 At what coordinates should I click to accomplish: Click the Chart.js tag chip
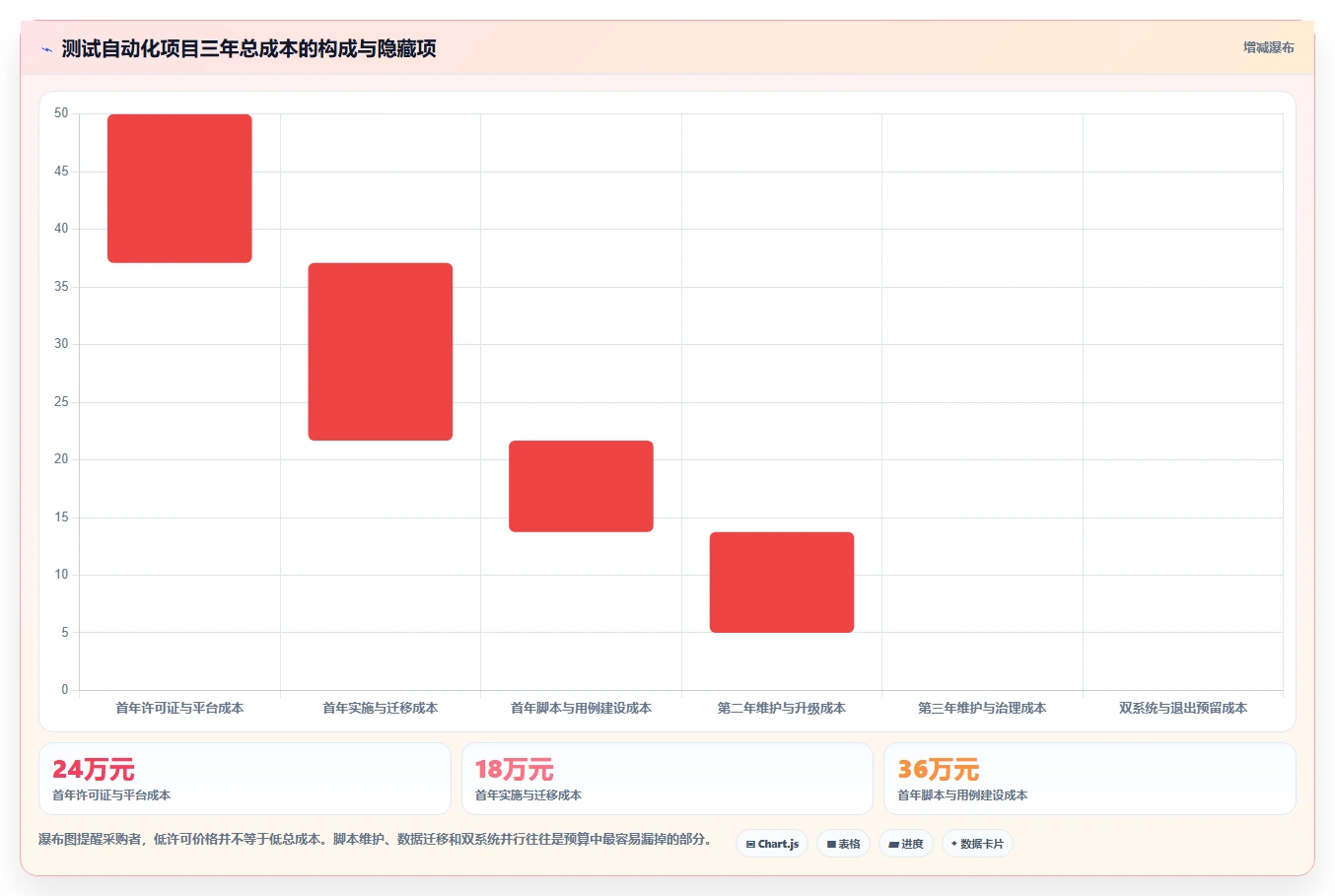tap(772, 844)
